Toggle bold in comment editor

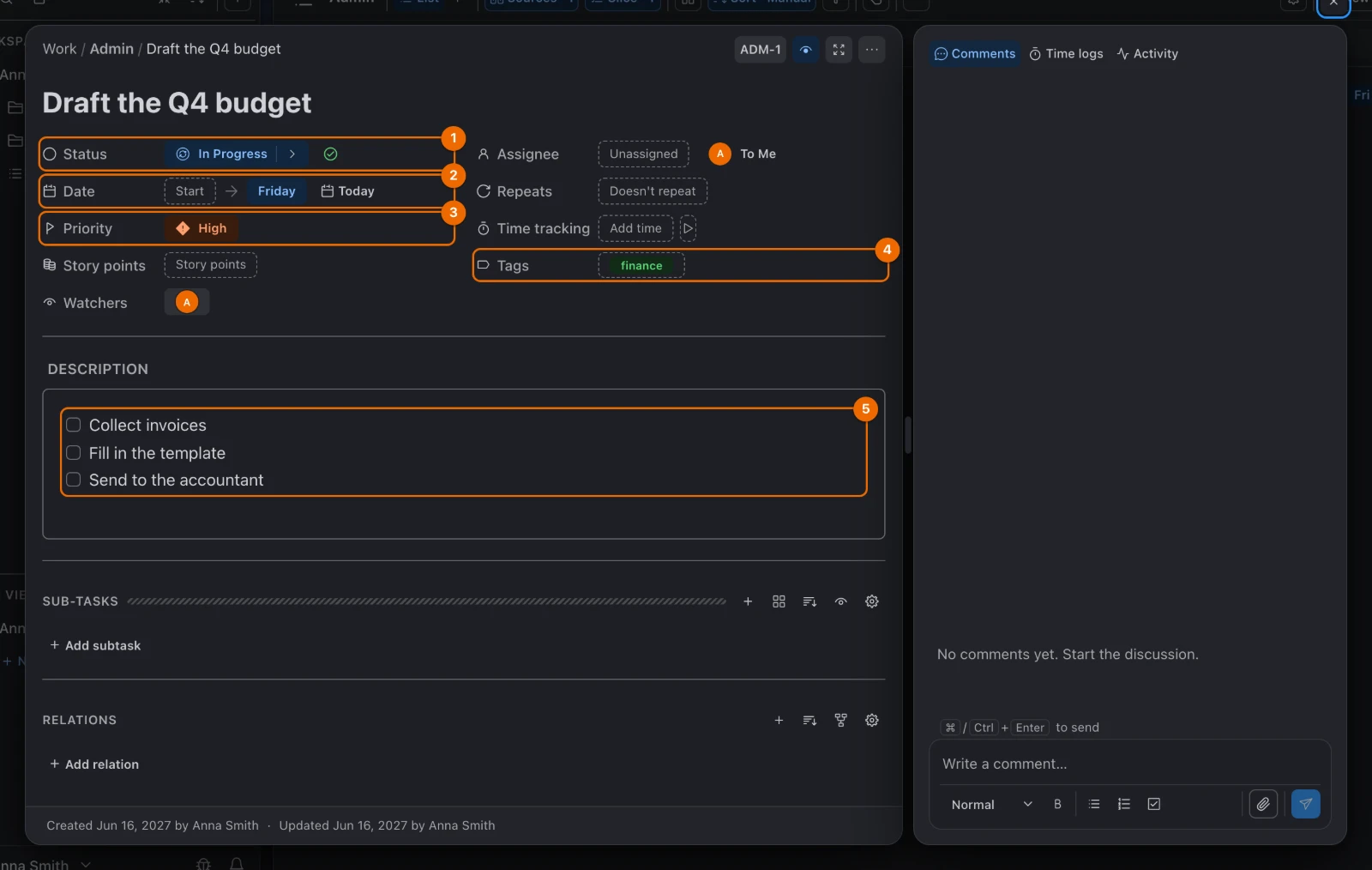pyautogui.click(x=1057, y=804)
